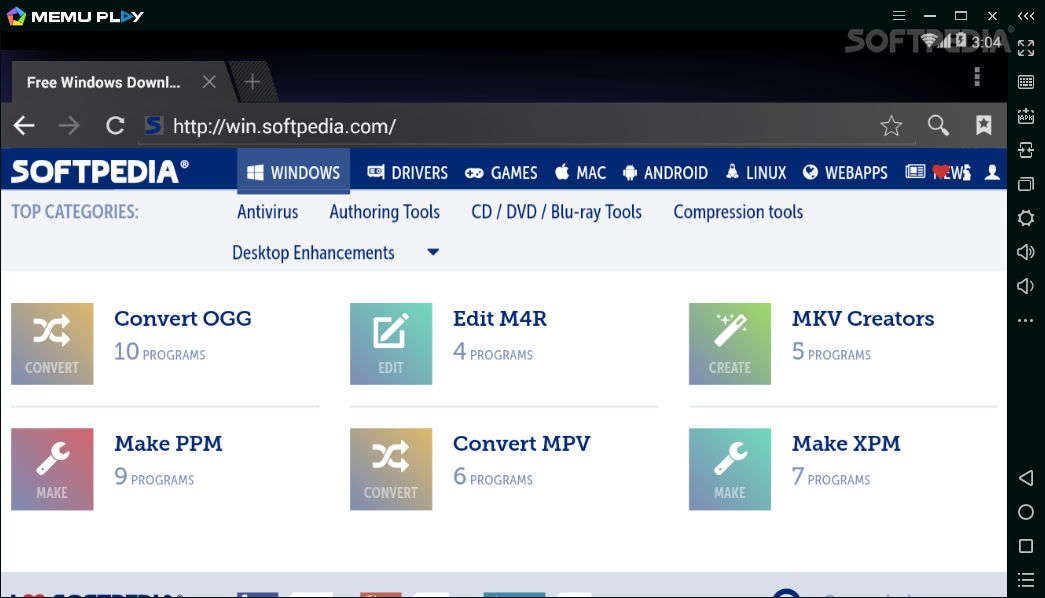Open the WEBAPPS section
Image resolution: width=1045 pixels, height=598 pixels.
click(845, 173)
